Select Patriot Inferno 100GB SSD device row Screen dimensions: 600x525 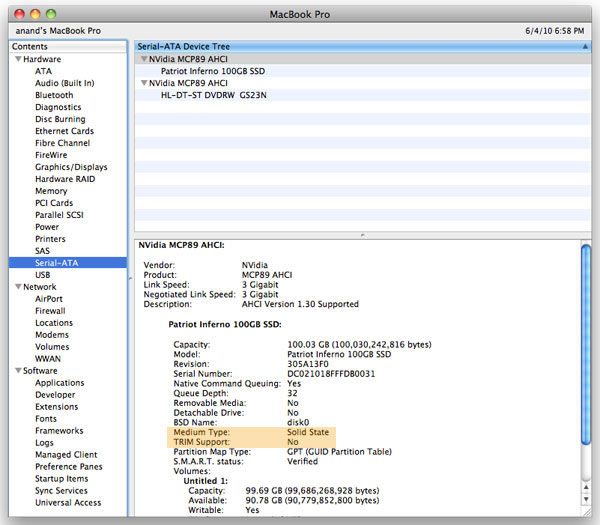coord(362,71)
